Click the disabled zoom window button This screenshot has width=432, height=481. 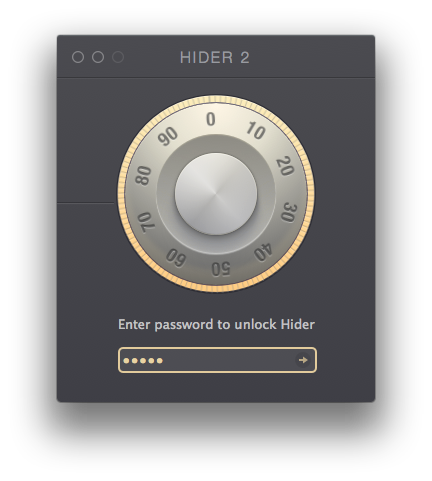(118, 57)
